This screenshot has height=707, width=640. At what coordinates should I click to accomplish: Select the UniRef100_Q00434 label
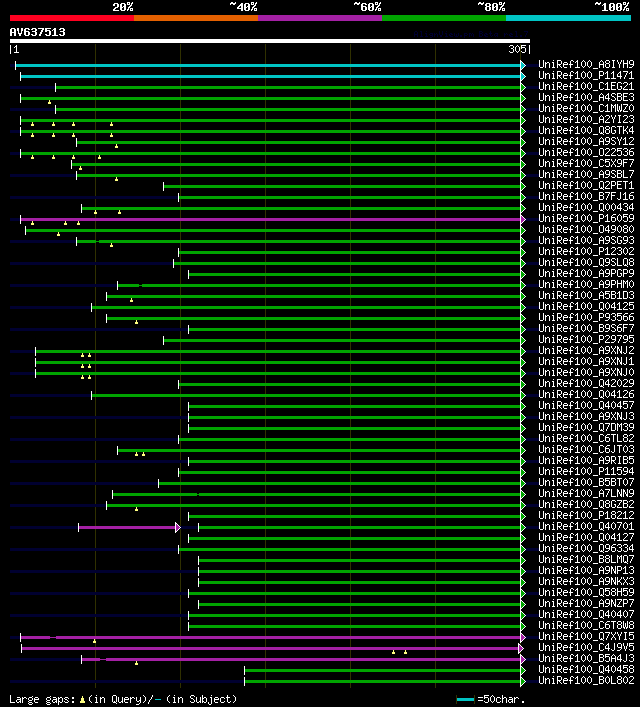pyautogui.click(x=586, y=207)
